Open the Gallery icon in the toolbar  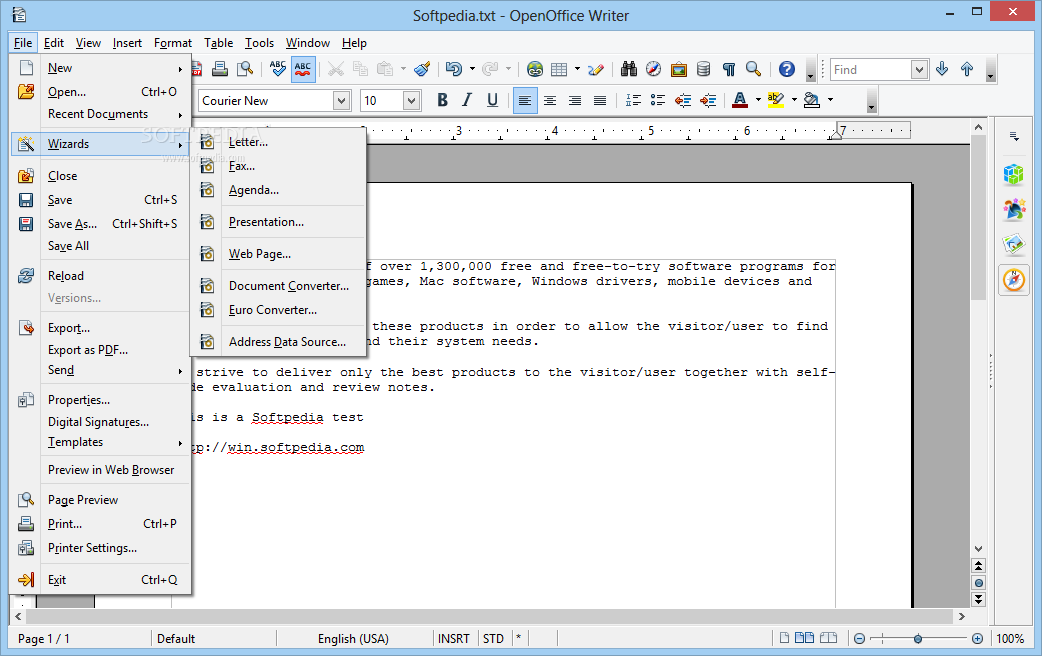[678, 68]
